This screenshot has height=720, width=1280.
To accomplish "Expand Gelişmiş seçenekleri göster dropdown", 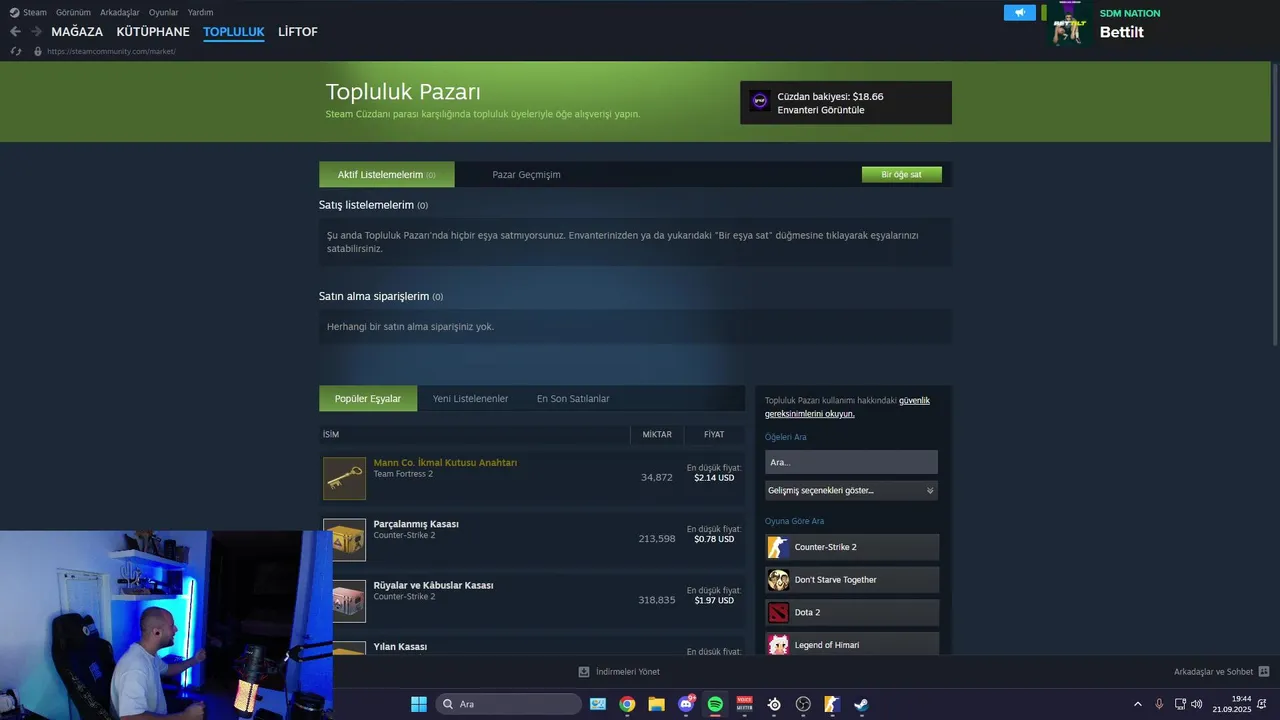I will coord(851,490).
